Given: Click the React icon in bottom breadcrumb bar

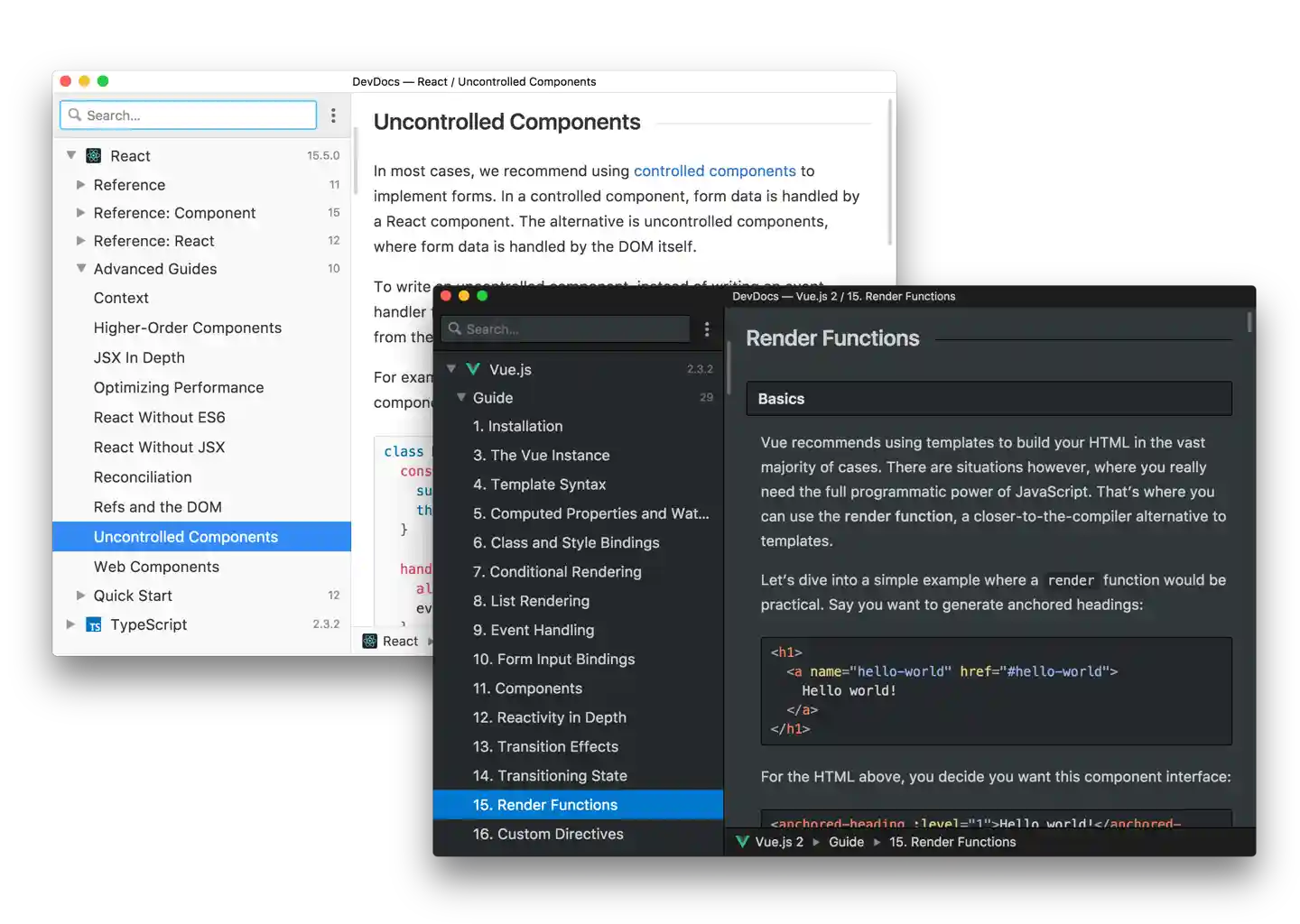Looking at the screenshot, I should [x=369, y=641].
